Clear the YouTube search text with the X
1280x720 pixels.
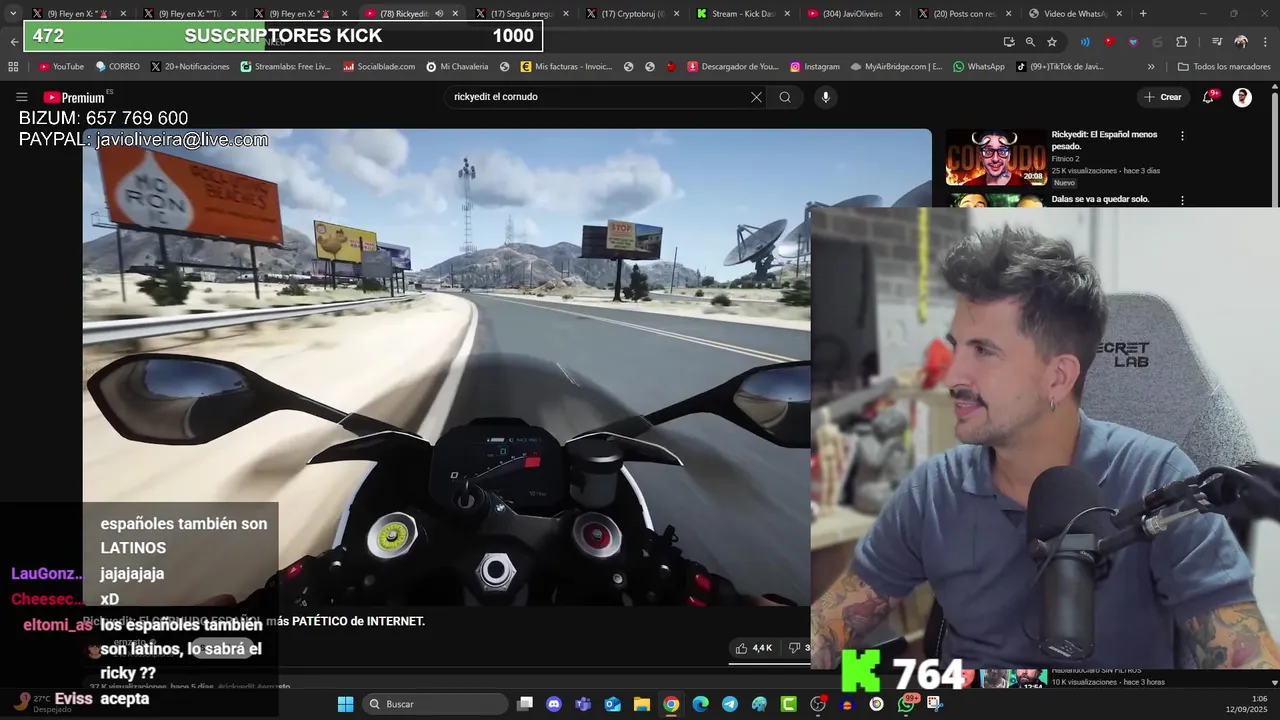tap(756, 97)
